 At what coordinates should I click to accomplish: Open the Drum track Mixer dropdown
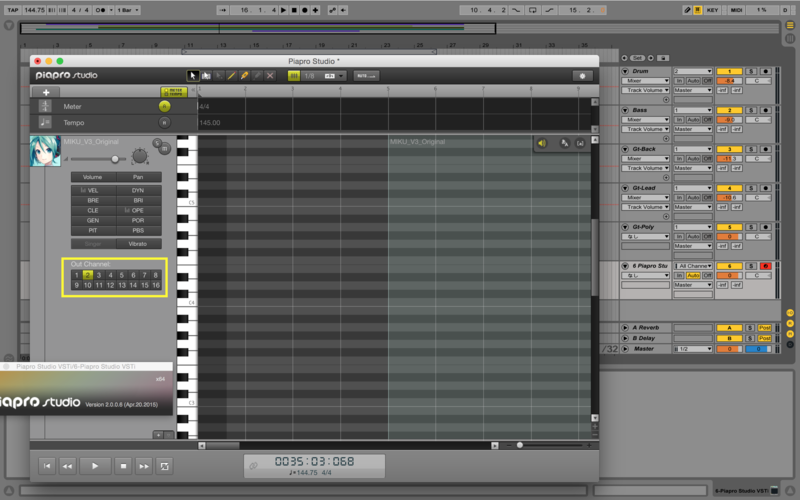coord(645,81)
